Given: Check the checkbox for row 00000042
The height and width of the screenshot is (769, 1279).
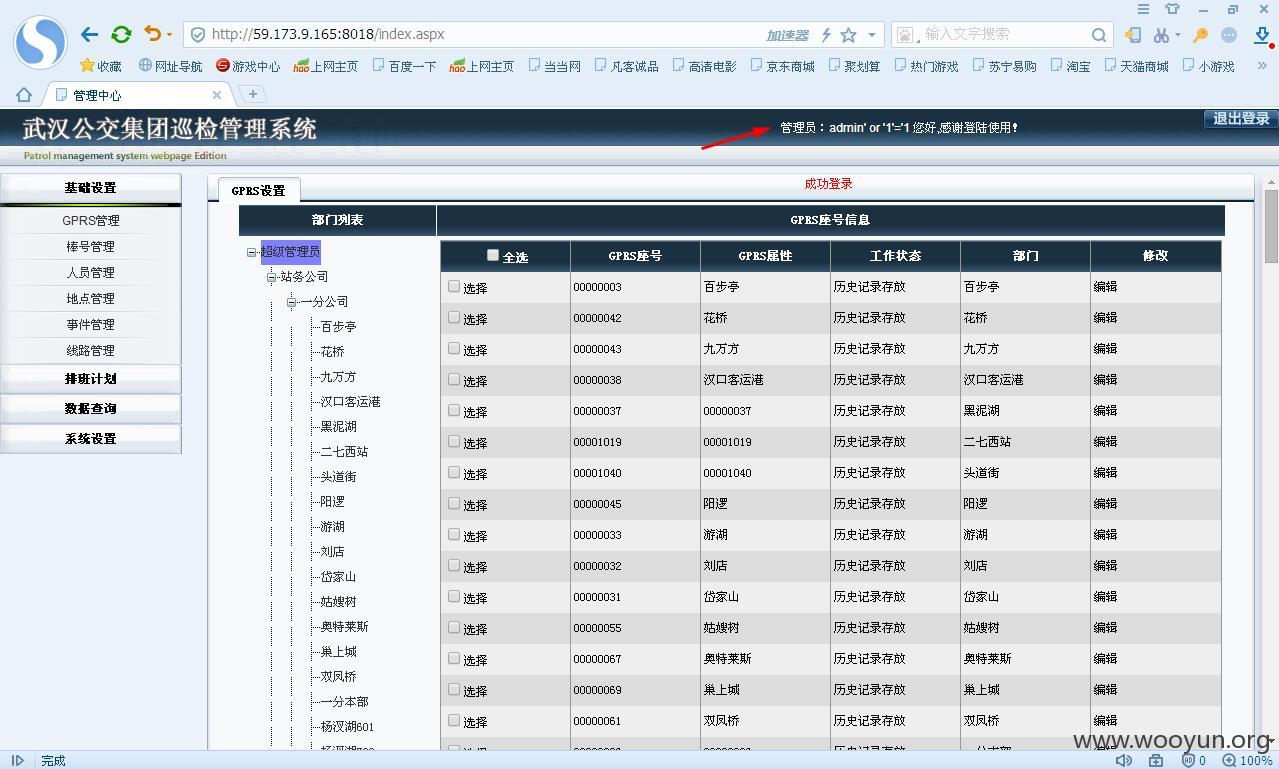Looking at the screenshot, I should pos(453,317).
